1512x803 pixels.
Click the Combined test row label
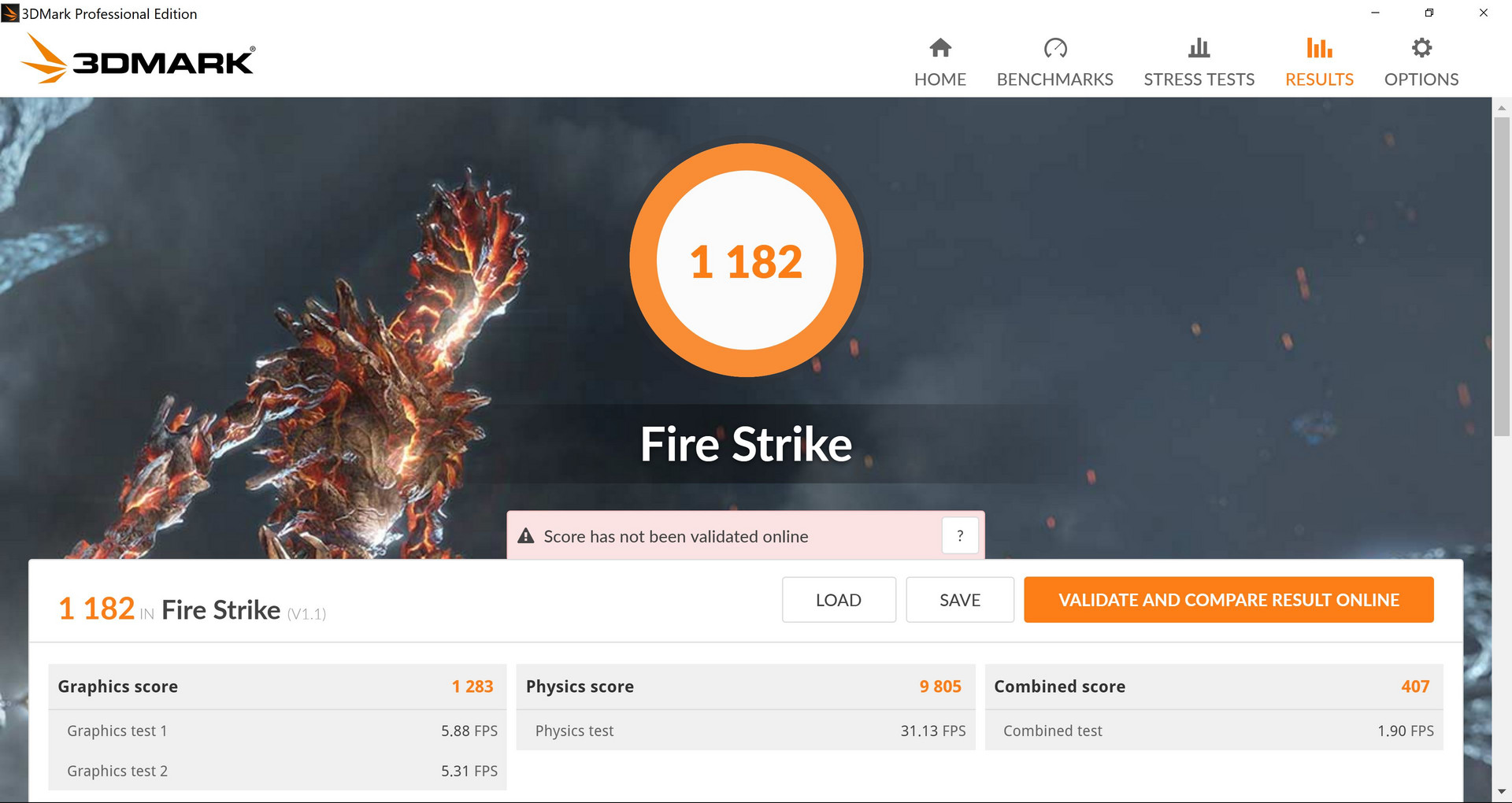coord(1053,731)
